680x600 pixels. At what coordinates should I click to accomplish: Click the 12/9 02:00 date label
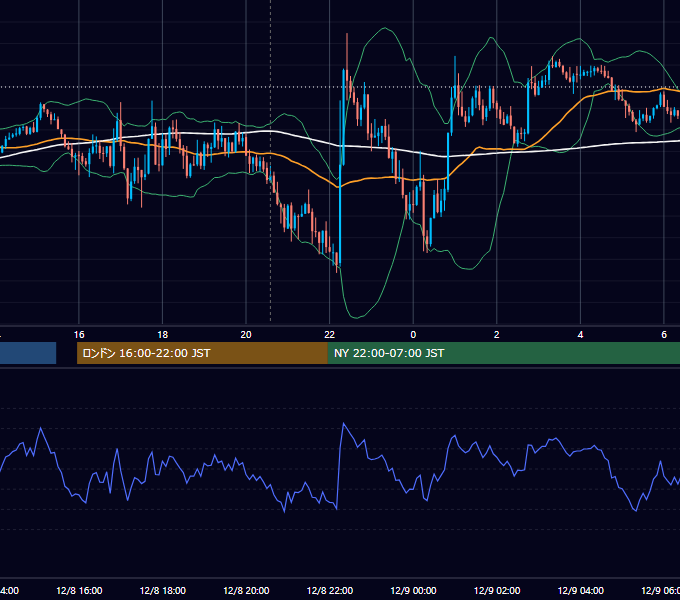497,590
